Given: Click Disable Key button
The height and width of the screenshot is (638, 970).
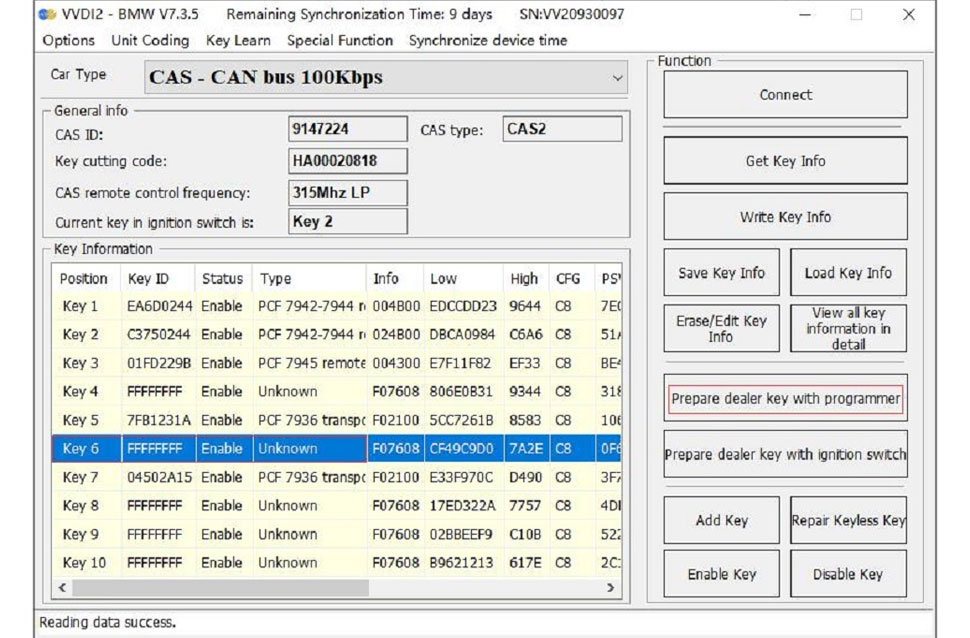Looking at the screenshot, I should pyautogui.click(x=848, y=575).
